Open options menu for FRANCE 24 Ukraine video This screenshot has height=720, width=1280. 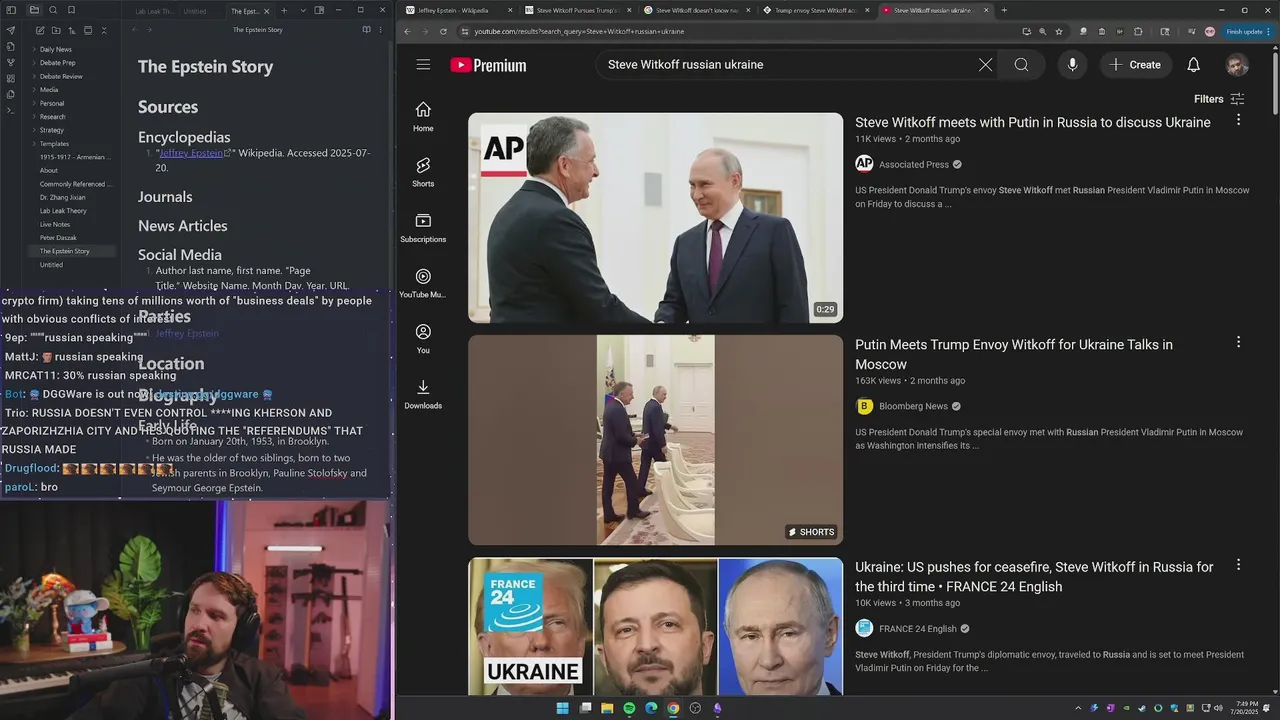coord(1238,564)
